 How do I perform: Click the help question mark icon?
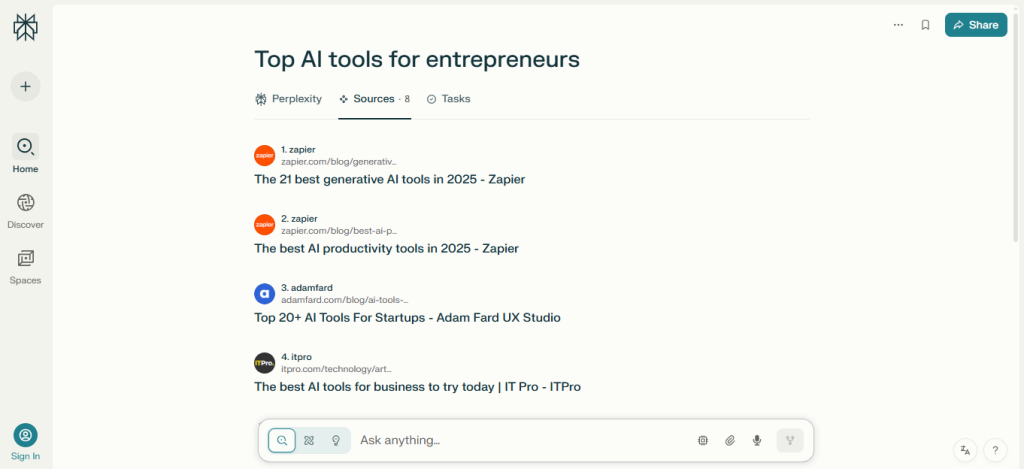click(993, 450)
